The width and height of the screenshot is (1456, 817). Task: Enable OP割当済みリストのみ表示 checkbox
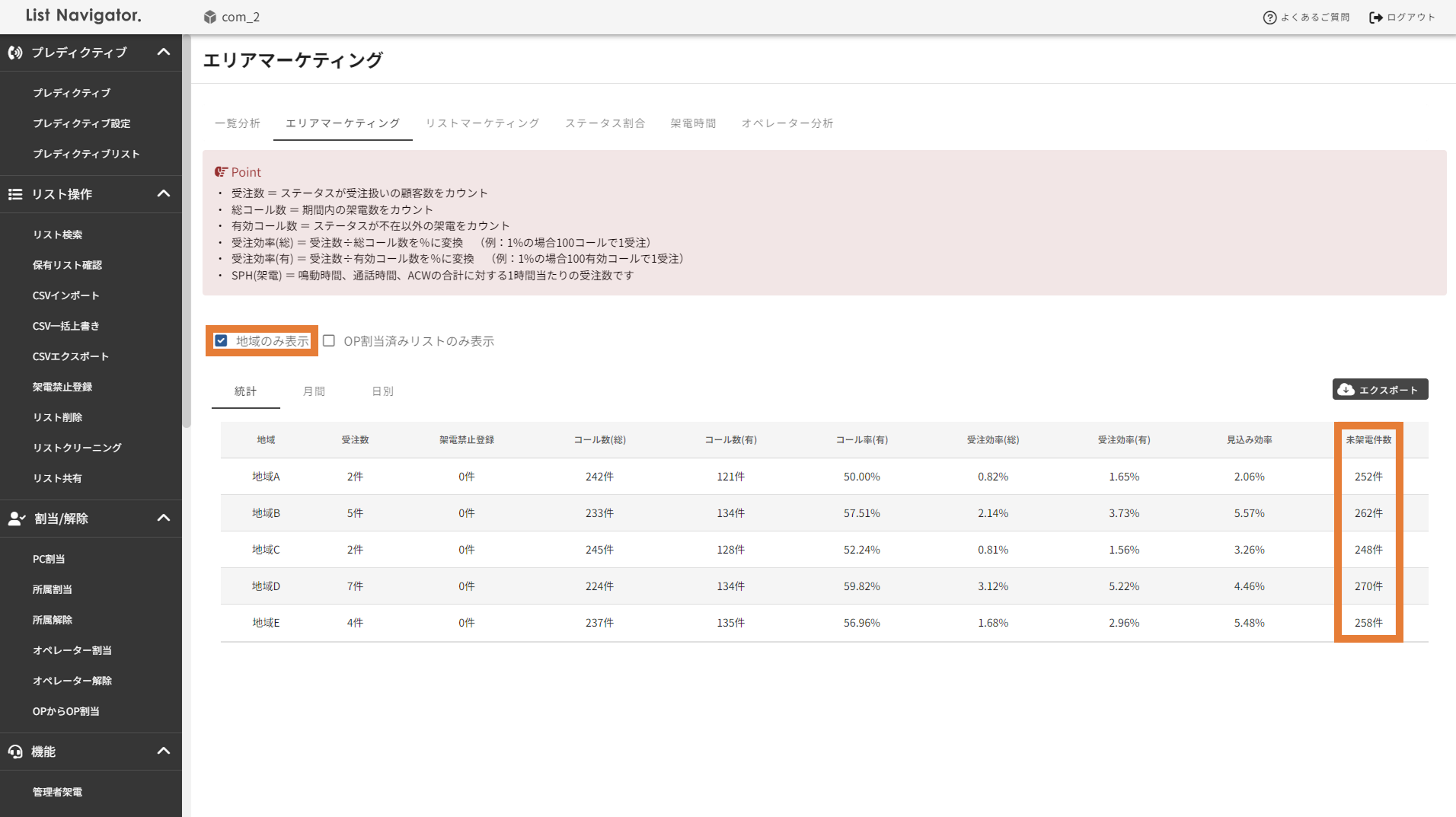(329, 340)
